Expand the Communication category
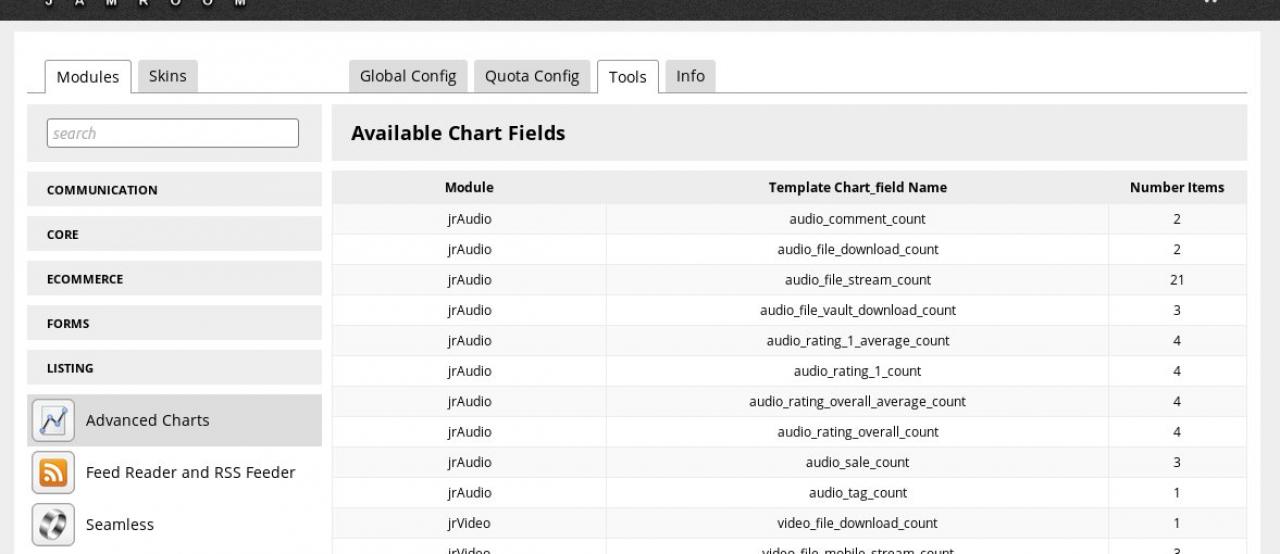Image resolution: width=1280 pixels, height=554 pixels. click(102, 190)
